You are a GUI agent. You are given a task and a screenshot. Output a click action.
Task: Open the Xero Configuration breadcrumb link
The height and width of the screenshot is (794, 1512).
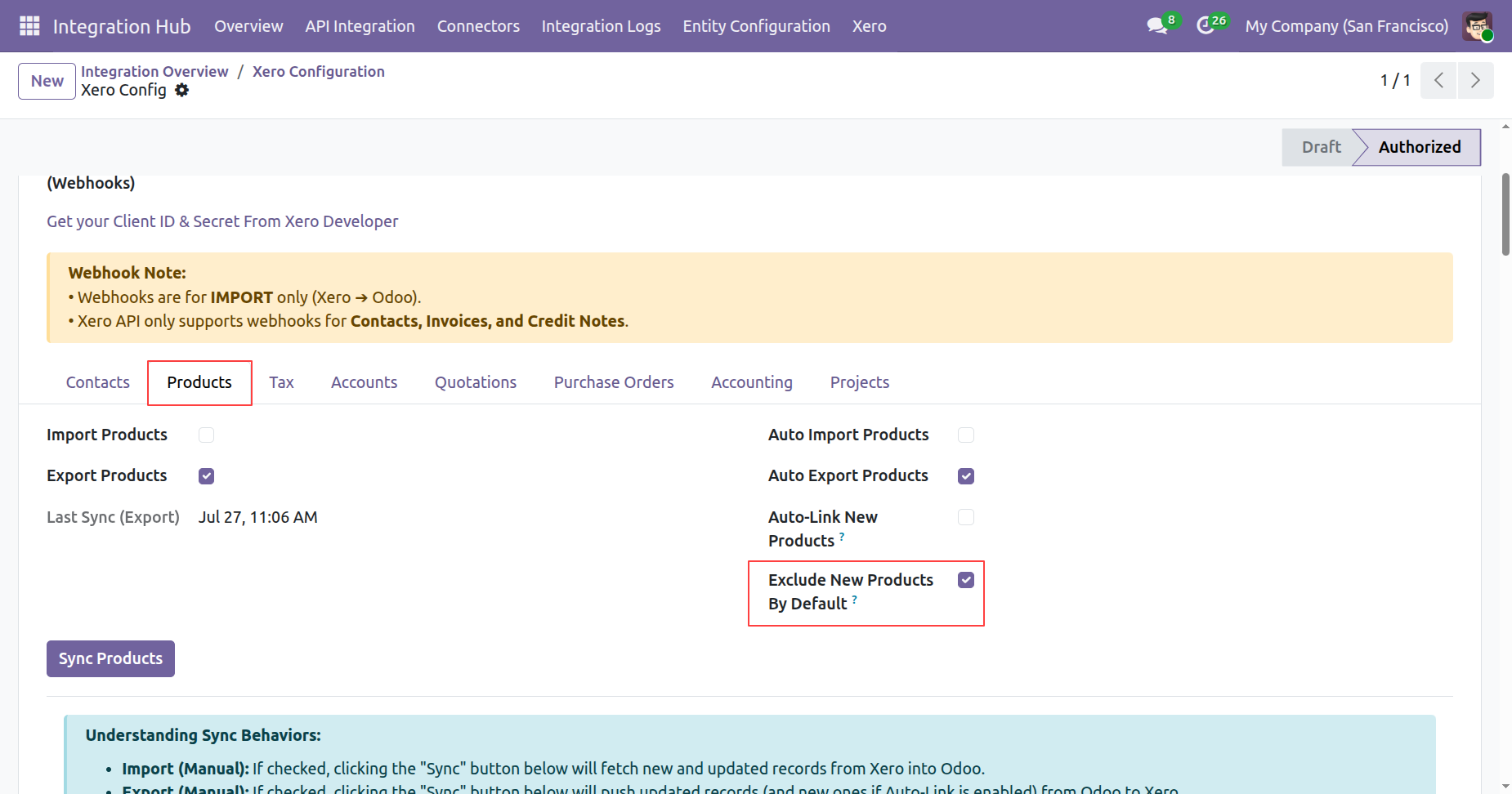(319, 71)
